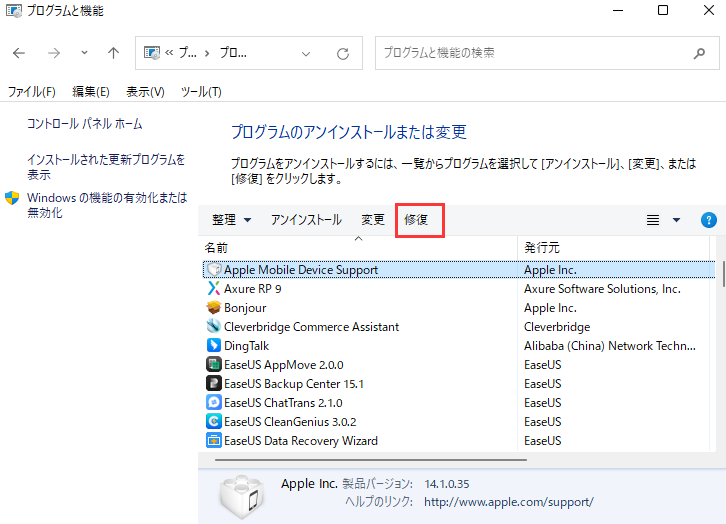Click the 修復 repair button
This screenshot has height=524, width=726.
point(417,220)
